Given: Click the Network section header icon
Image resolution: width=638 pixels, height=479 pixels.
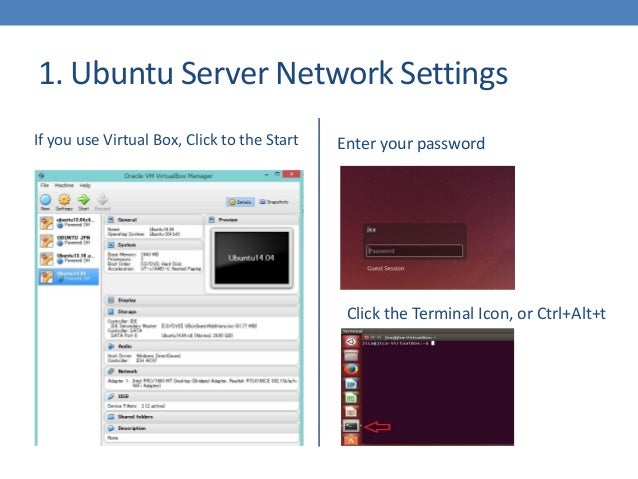Looking at the screenshot, I should pyautogui.click(x=111, y=371).
